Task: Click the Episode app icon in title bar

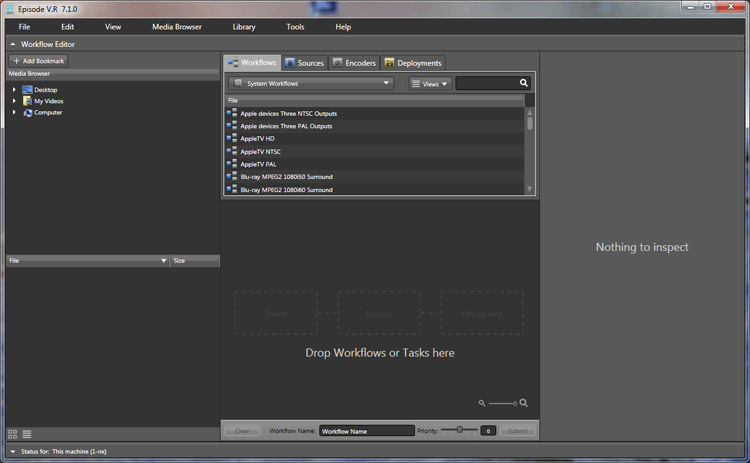Action: (x=10, y=9)
